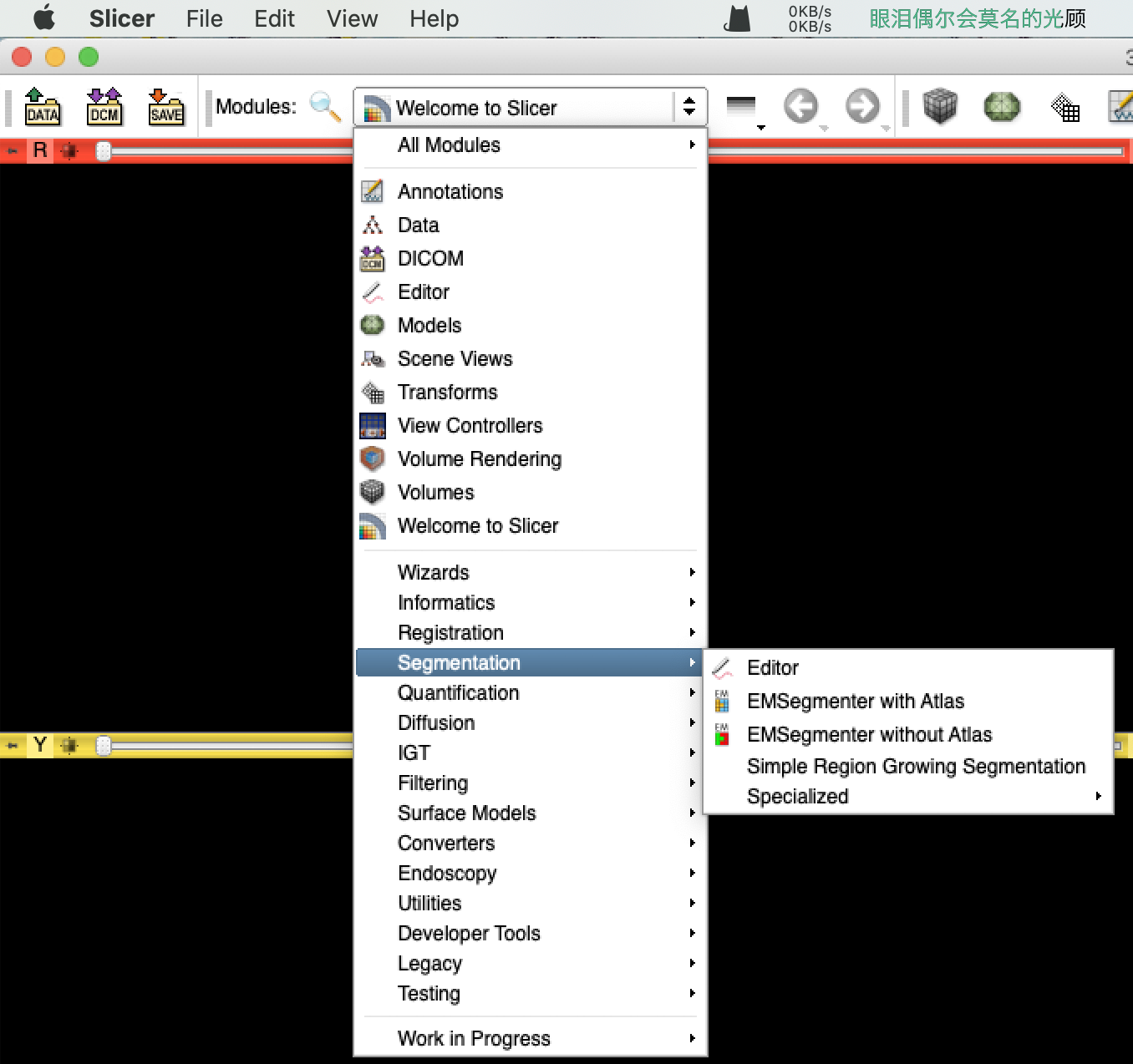The width and height of the screenshot is (1133, 1064).
Task: Toggle the yellow slice view pin
Action: click(x=13, y=745)
